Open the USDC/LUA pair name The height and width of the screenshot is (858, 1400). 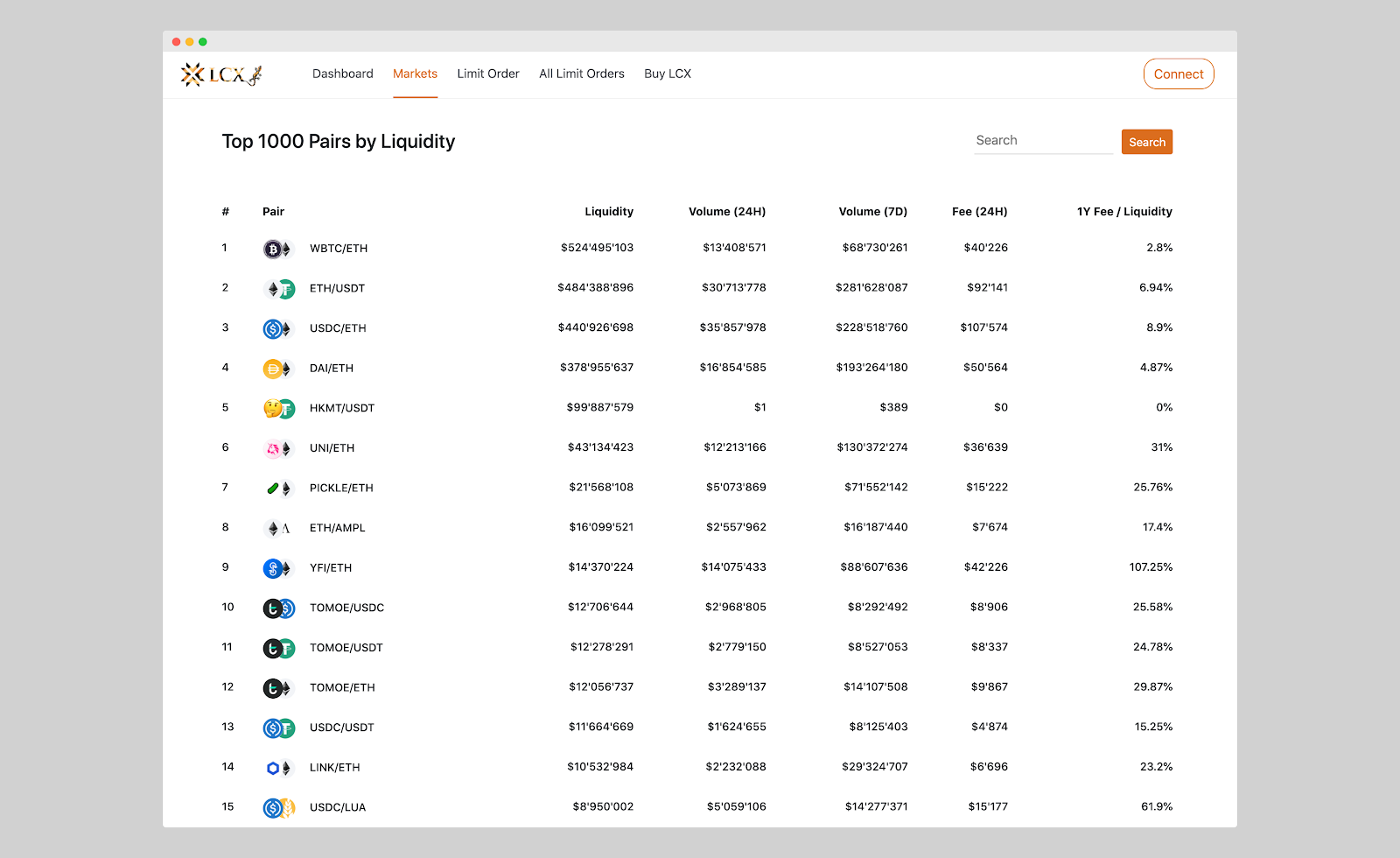tap(338, 808)
